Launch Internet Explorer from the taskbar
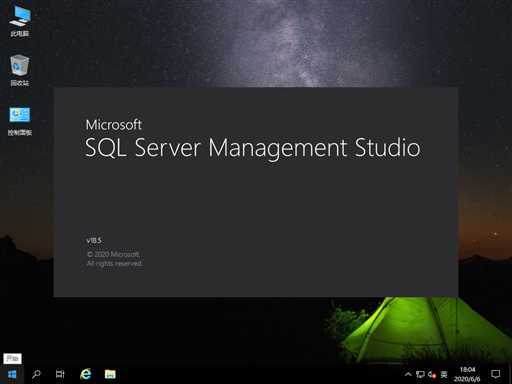Viewport: 512px width, 384px height. click(x=86, y=374)
